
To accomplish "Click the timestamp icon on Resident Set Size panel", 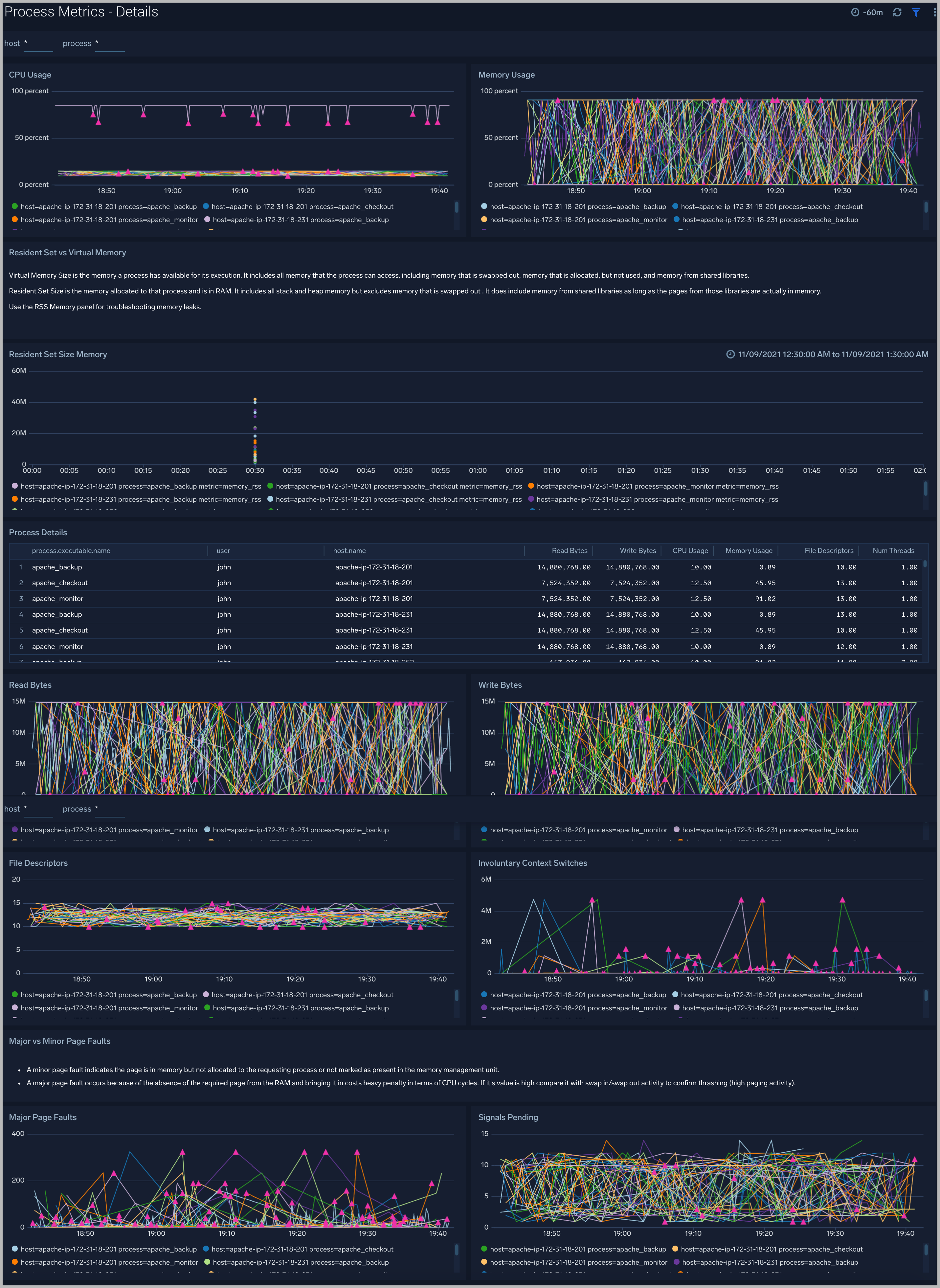I will (x=731, y=354).
